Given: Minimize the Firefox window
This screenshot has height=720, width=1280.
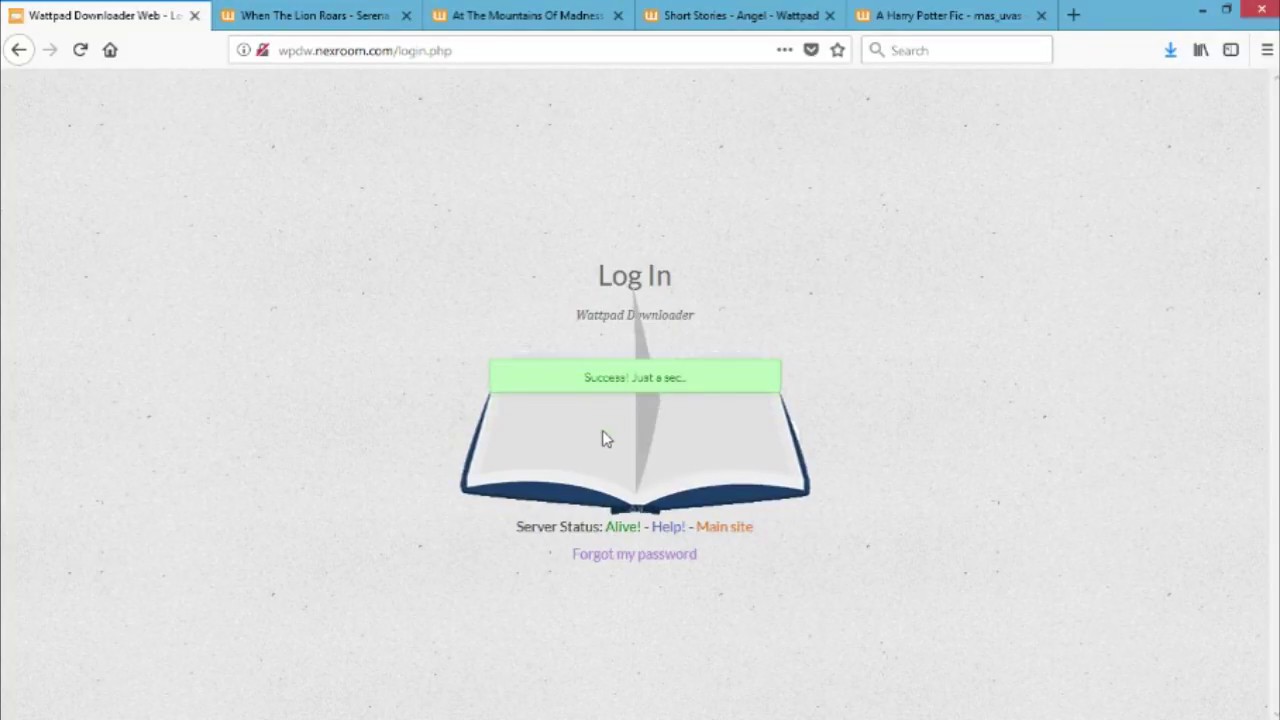Looking at the screenshot, I should (1202, 10).
